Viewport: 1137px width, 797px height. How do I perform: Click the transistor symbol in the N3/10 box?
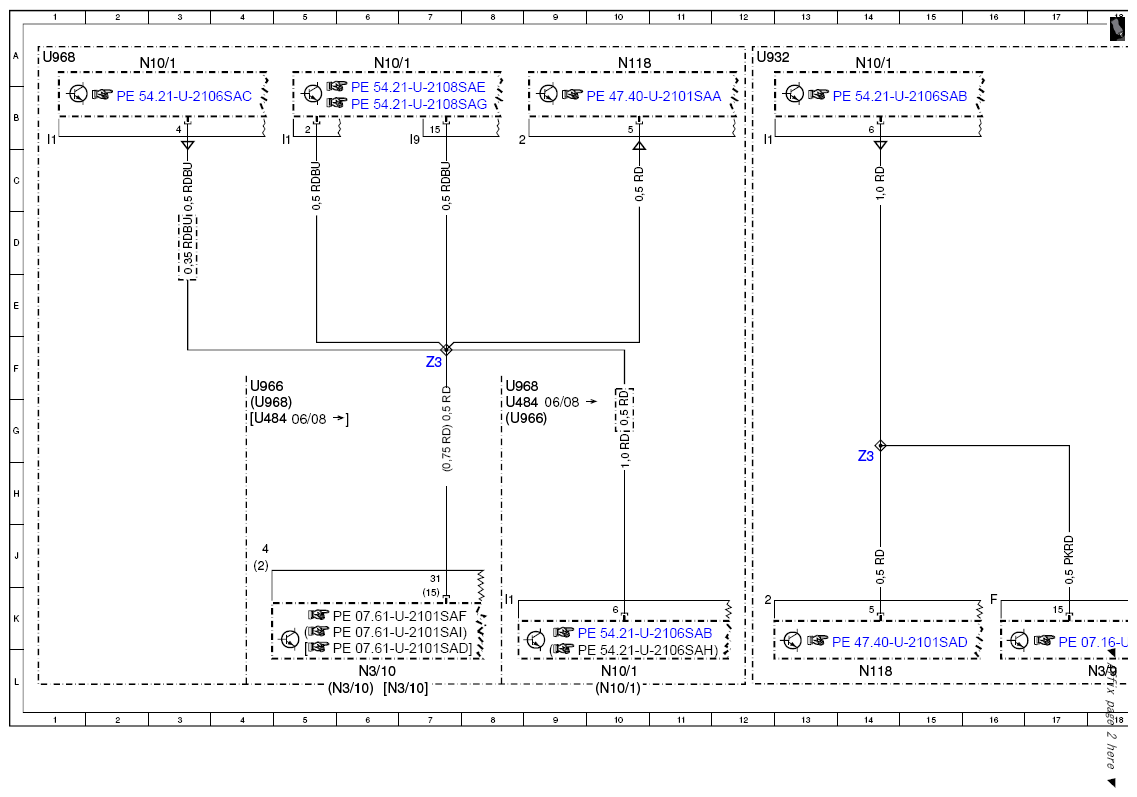289,640
